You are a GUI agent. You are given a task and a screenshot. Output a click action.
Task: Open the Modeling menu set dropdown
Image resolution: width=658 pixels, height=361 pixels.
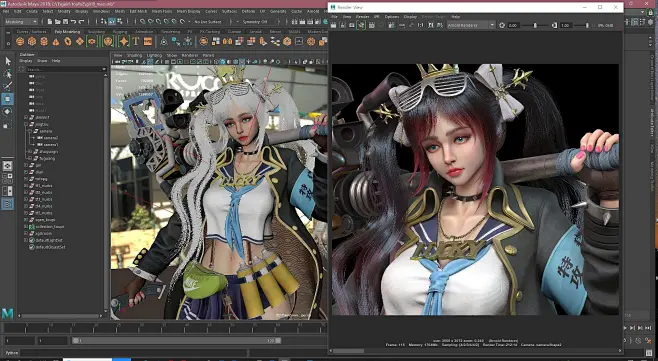pyautogui.click(x=21, y=21)
